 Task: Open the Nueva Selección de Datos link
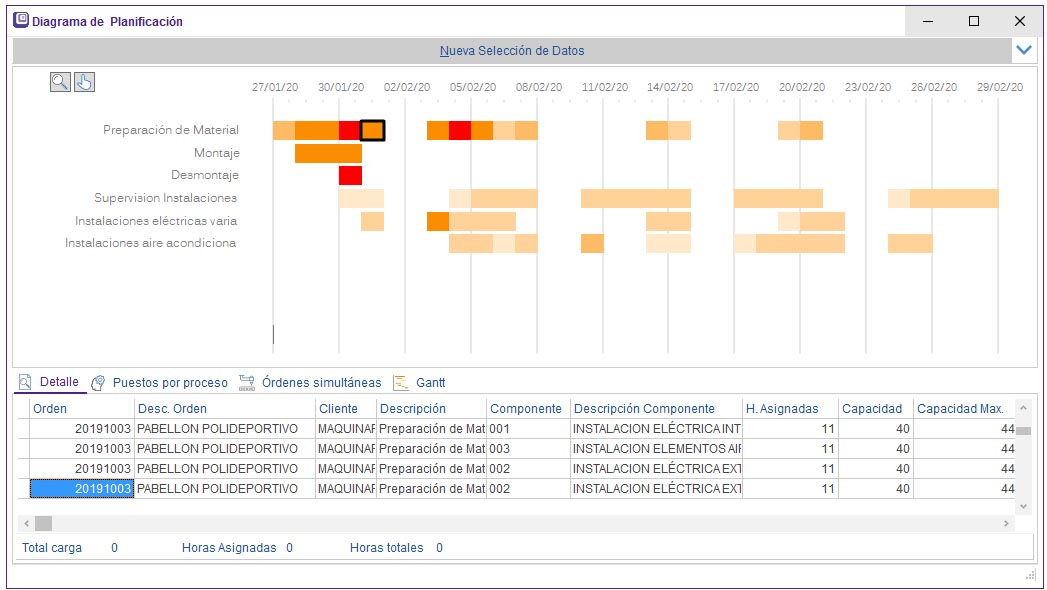pyautogui.click(x=512, y=51)
